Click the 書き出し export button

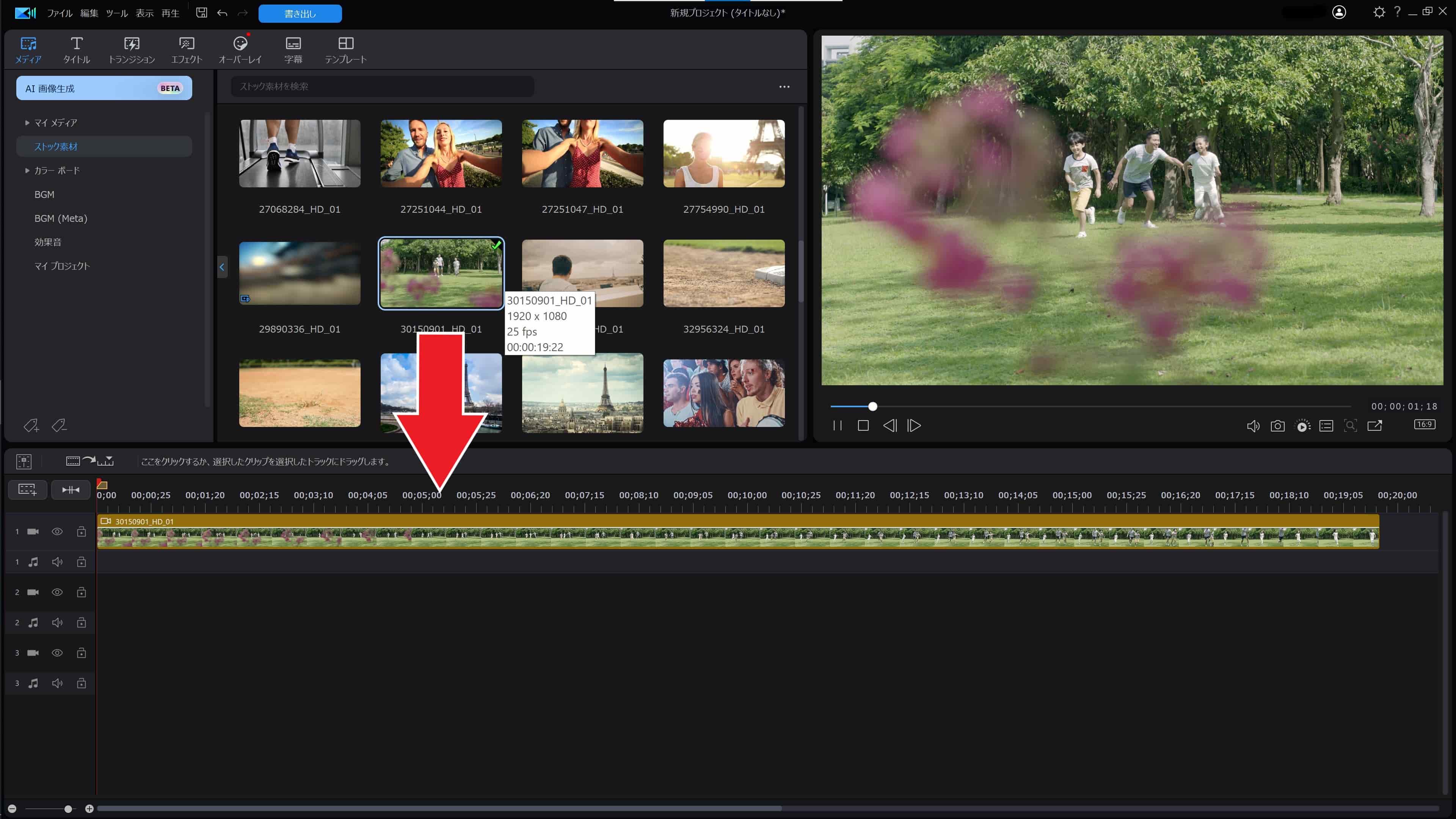(300, 14)
